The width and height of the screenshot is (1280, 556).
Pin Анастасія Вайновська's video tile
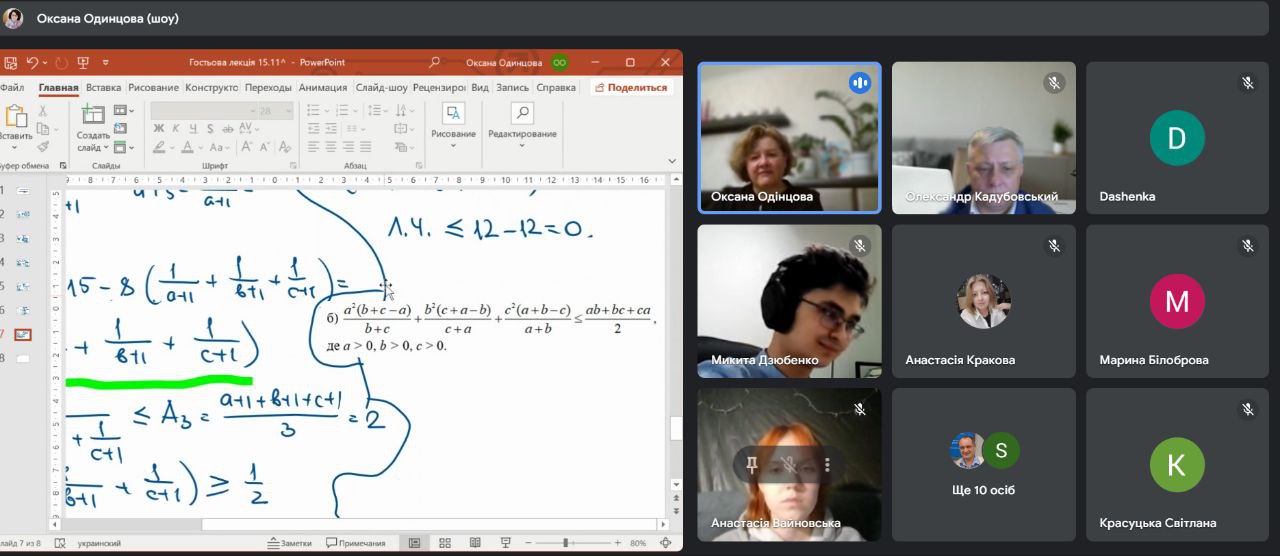point(751,465)
